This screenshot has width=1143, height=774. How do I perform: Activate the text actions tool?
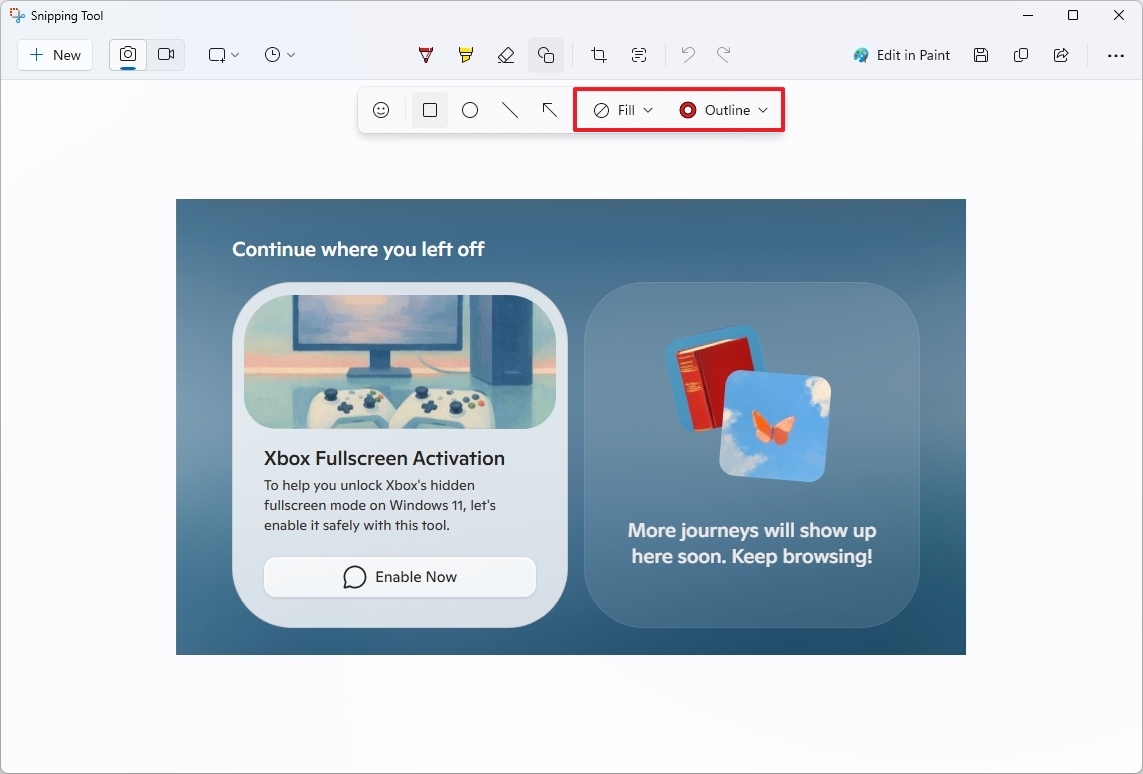pyautogui.click(x=638, y=55)
